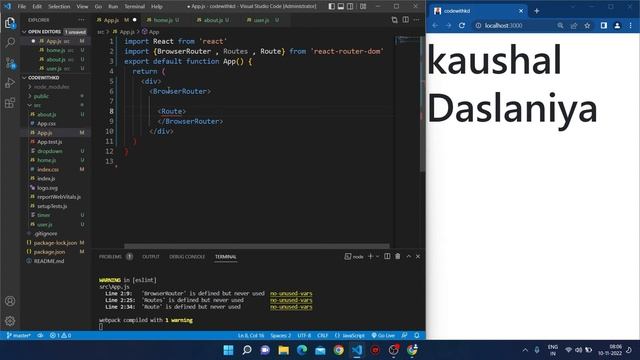Add new terminal with plus icon
The image size is (640, 360).
click(371, 256)
